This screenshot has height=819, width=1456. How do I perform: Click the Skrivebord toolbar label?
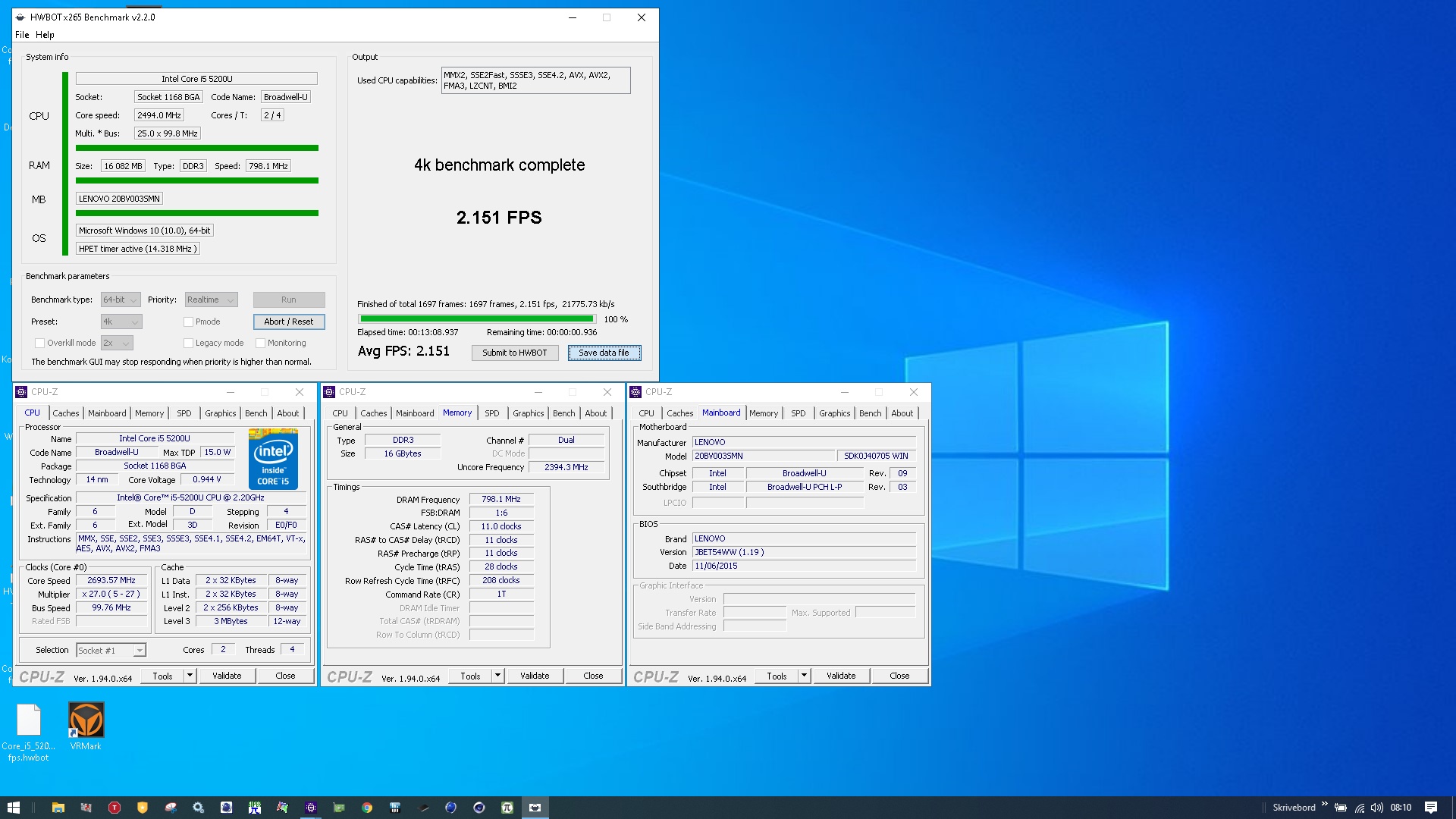[1294, 808]
